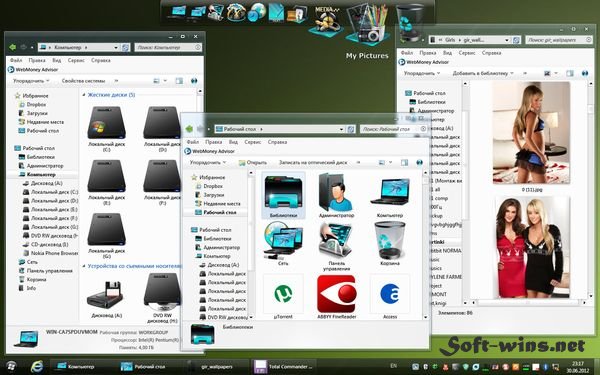The width and height of the screenshot is (600, 375).
Task: Launch the Access icon
Action: (390, 293)
